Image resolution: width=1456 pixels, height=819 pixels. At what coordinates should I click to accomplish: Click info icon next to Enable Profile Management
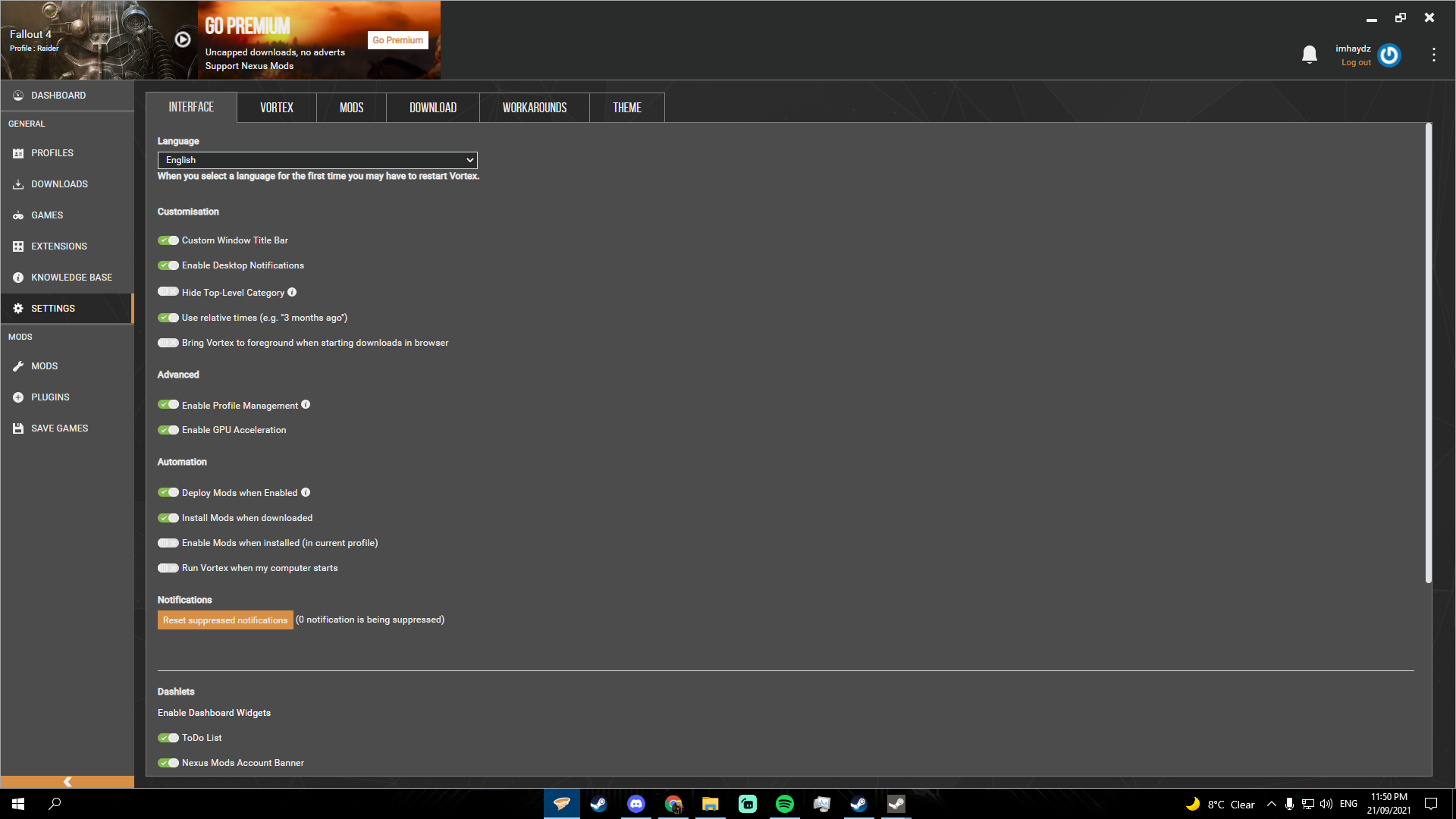pyautogui.click(x=306, y=405)
